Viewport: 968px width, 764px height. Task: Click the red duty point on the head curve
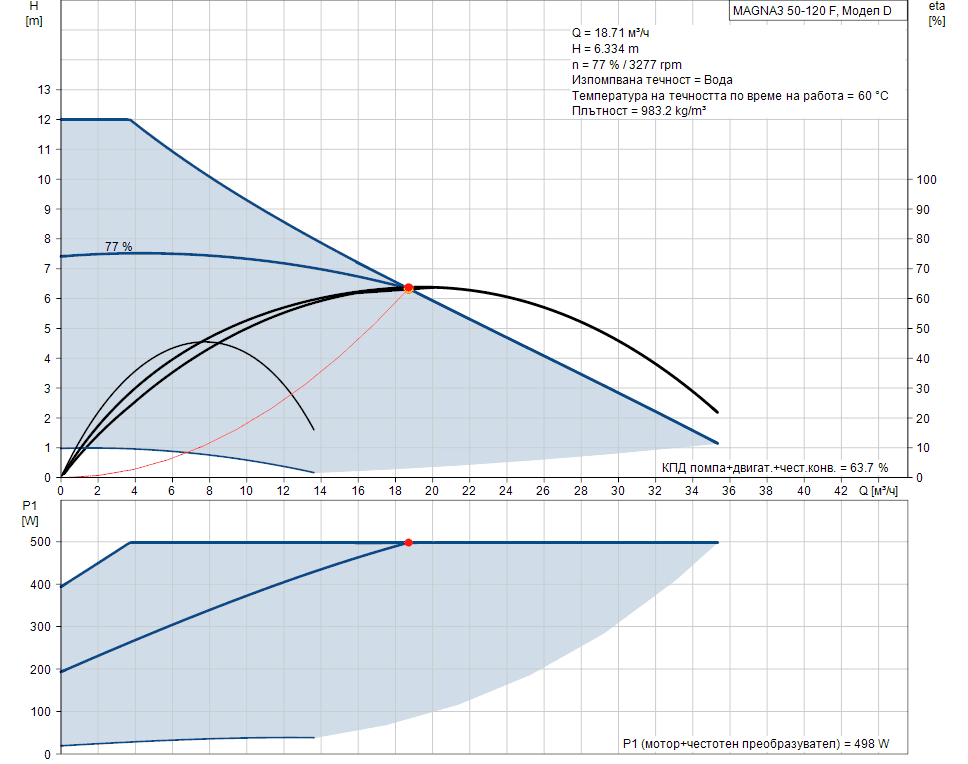pos(408,288)
